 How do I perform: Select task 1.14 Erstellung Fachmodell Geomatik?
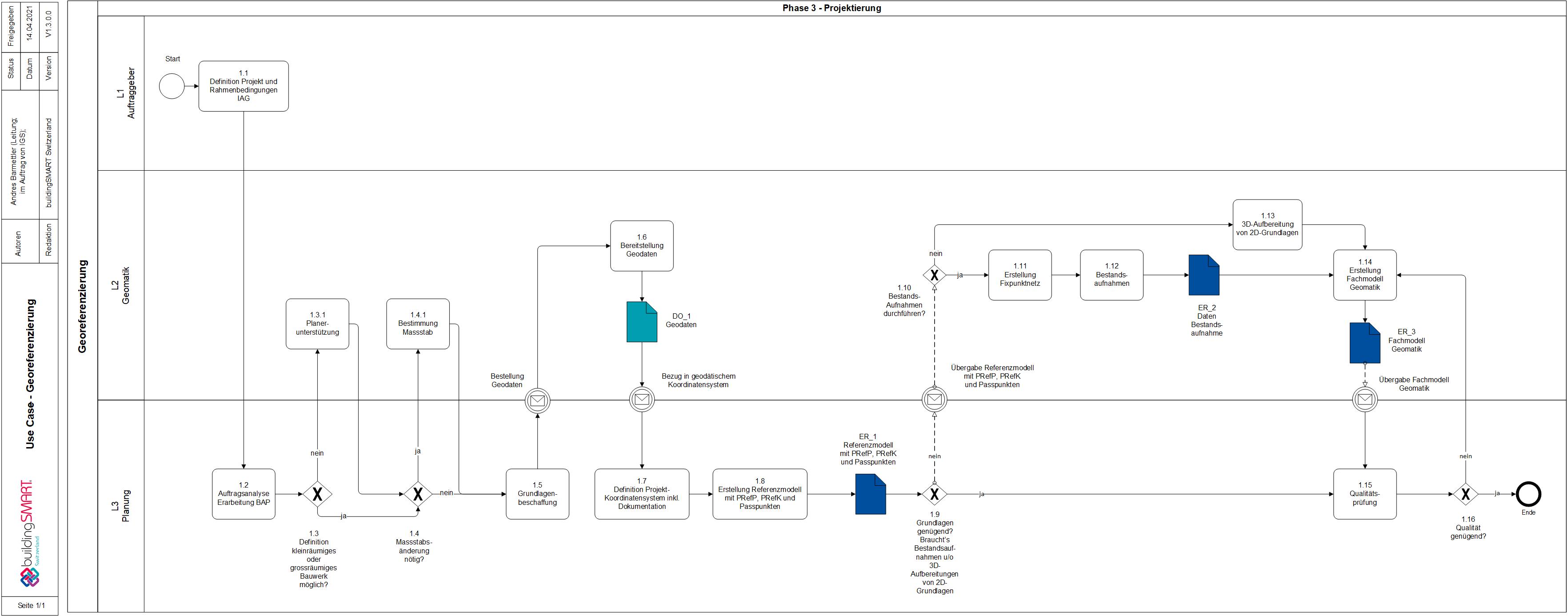click(1365, 275)
